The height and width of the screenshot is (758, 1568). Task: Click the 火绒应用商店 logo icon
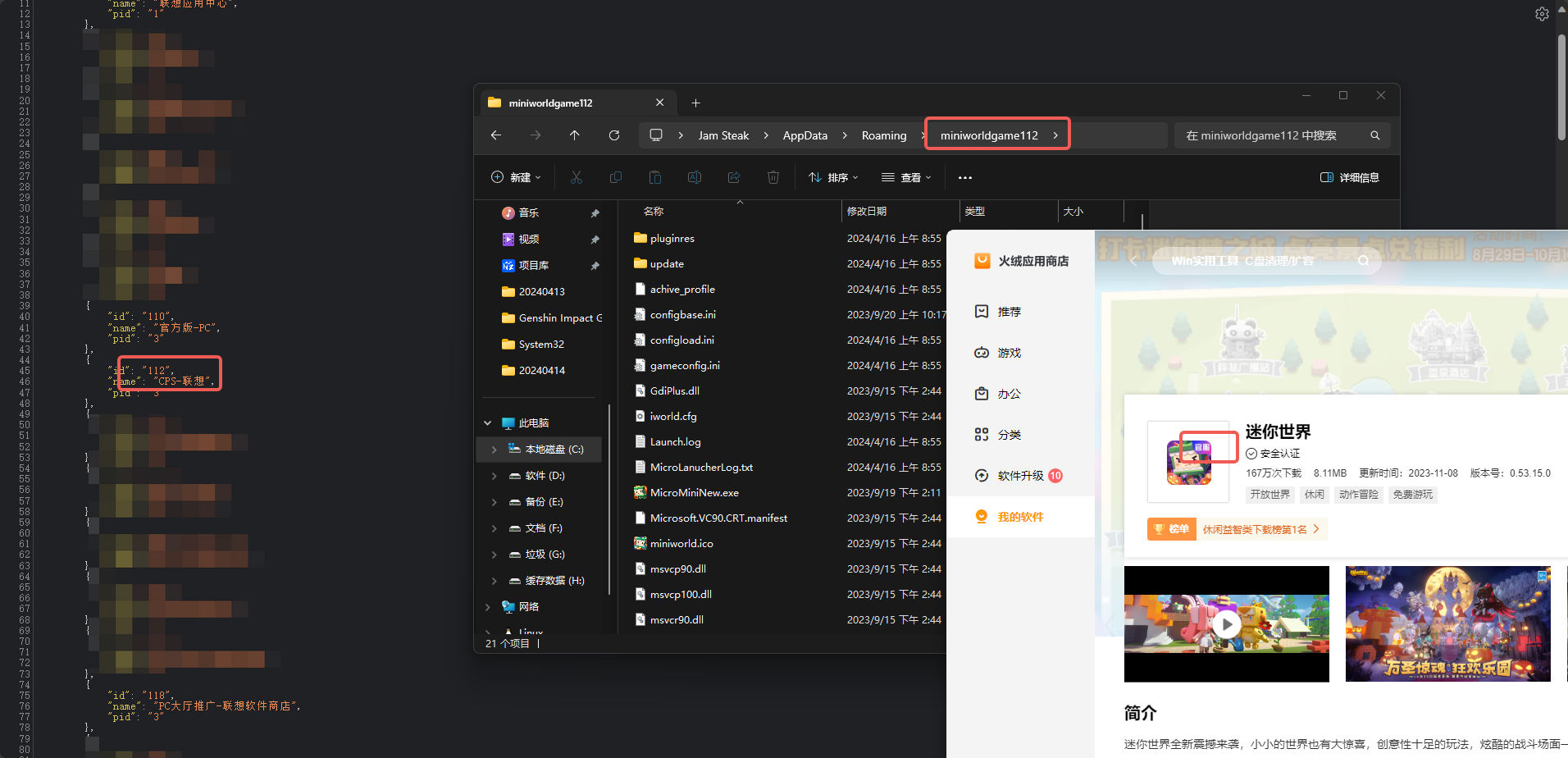(982, 261)
